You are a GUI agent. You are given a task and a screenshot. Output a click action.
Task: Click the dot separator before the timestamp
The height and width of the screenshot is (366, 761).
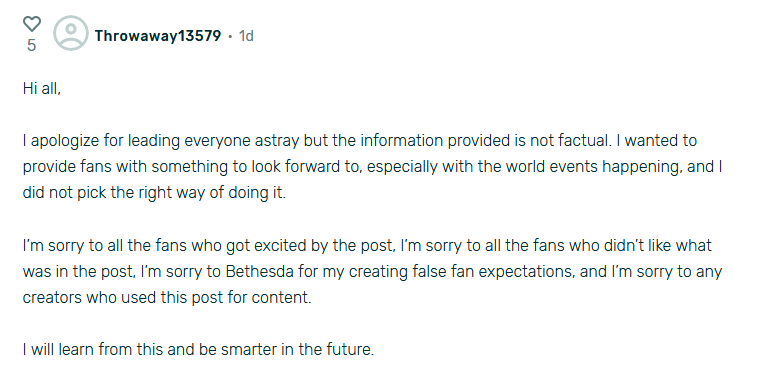pyautogui.click(x=230, y=36)
